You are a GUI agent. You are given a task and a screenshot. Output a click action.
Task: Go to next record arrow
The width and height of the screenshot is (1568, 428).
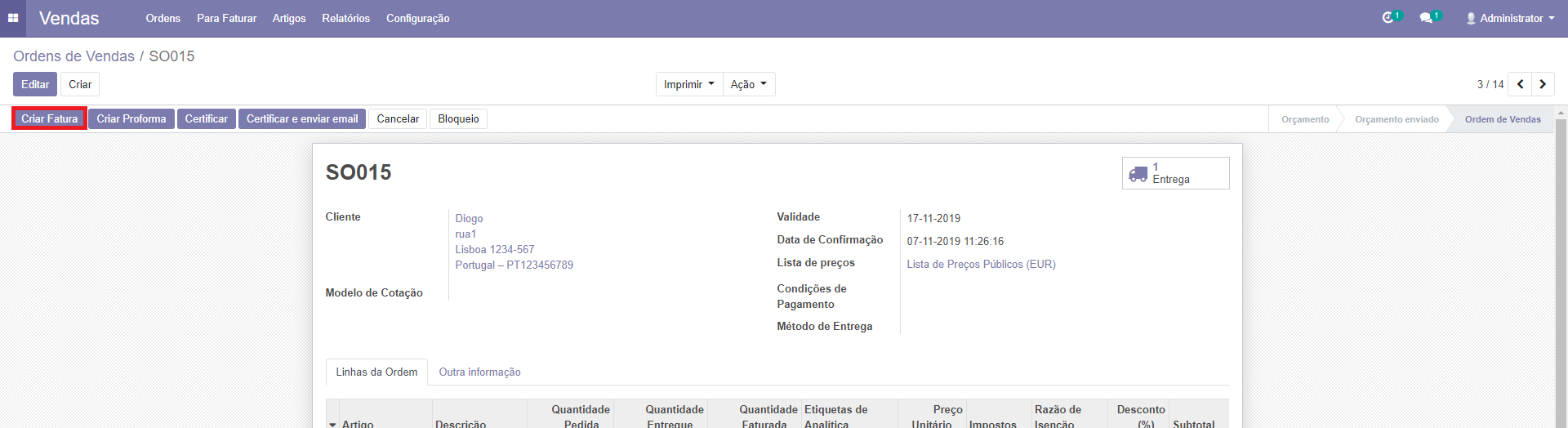tap(1543, 84)
